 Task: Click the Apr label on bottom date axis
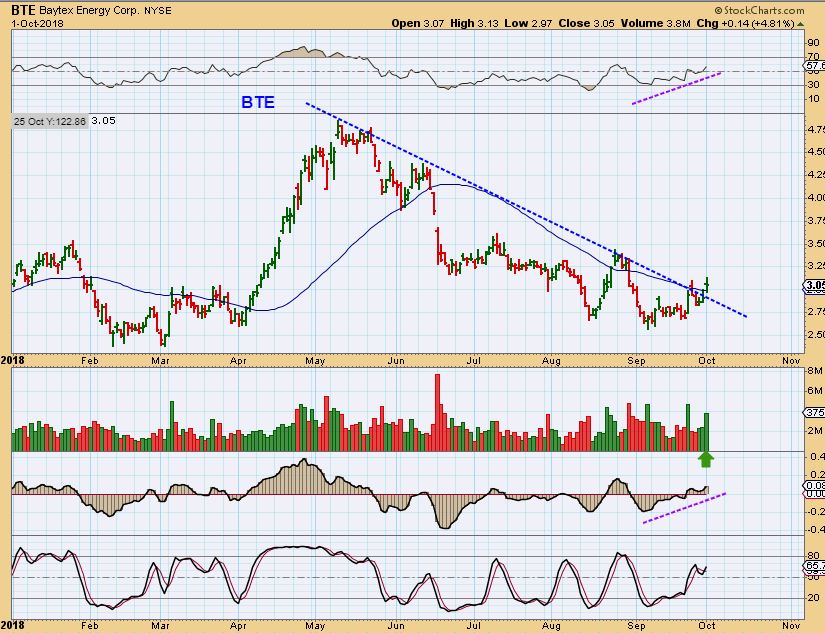tap(238, 626)
